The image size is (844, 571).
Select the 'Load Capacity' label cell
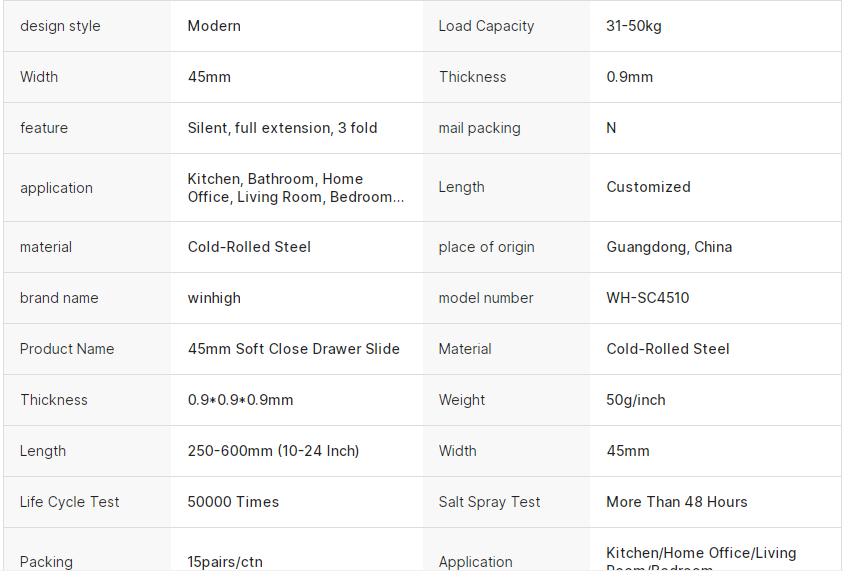(x=486, y=26)
